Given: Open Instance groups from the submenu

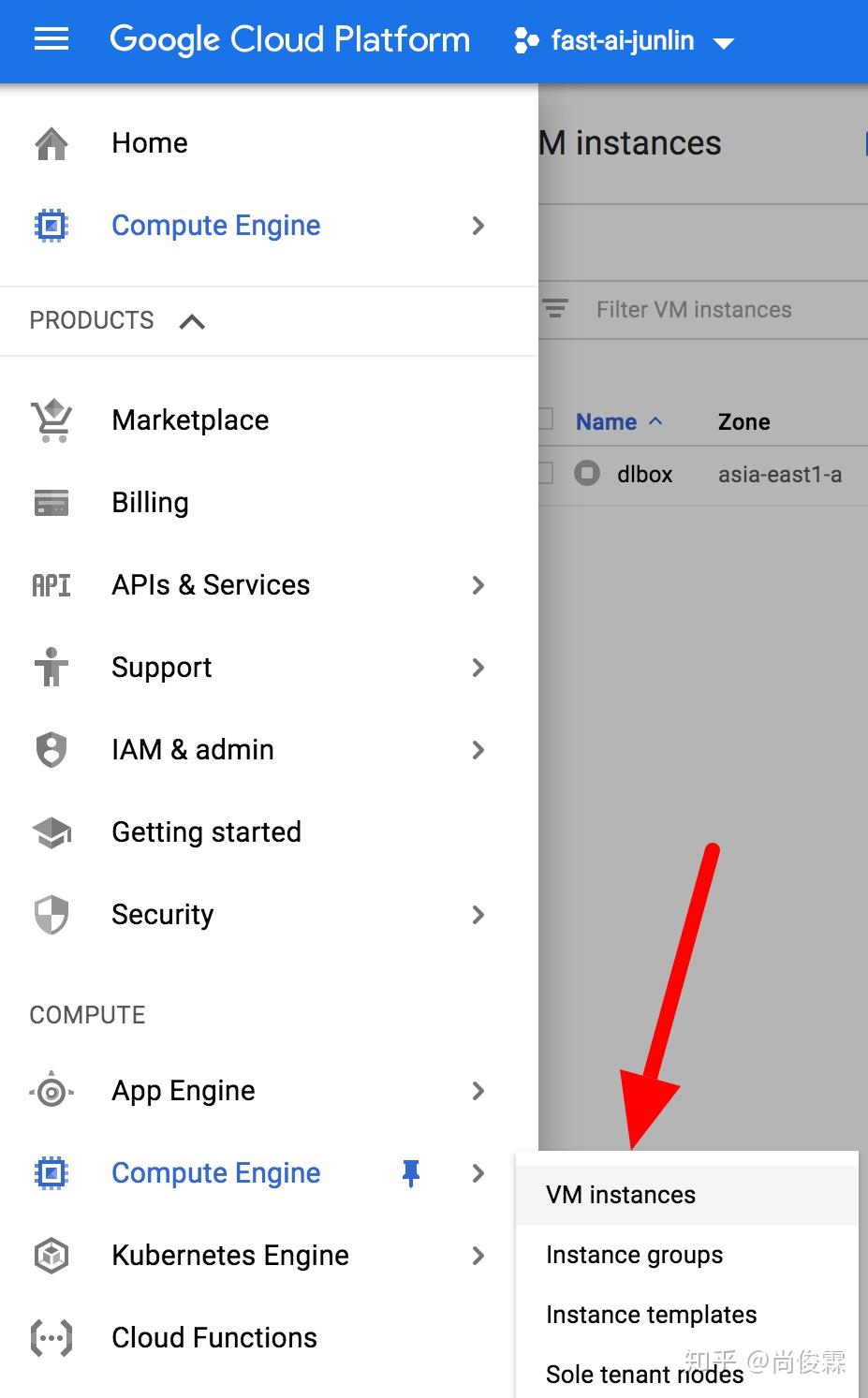Looking at the screenshot, I should point(634,1255).
